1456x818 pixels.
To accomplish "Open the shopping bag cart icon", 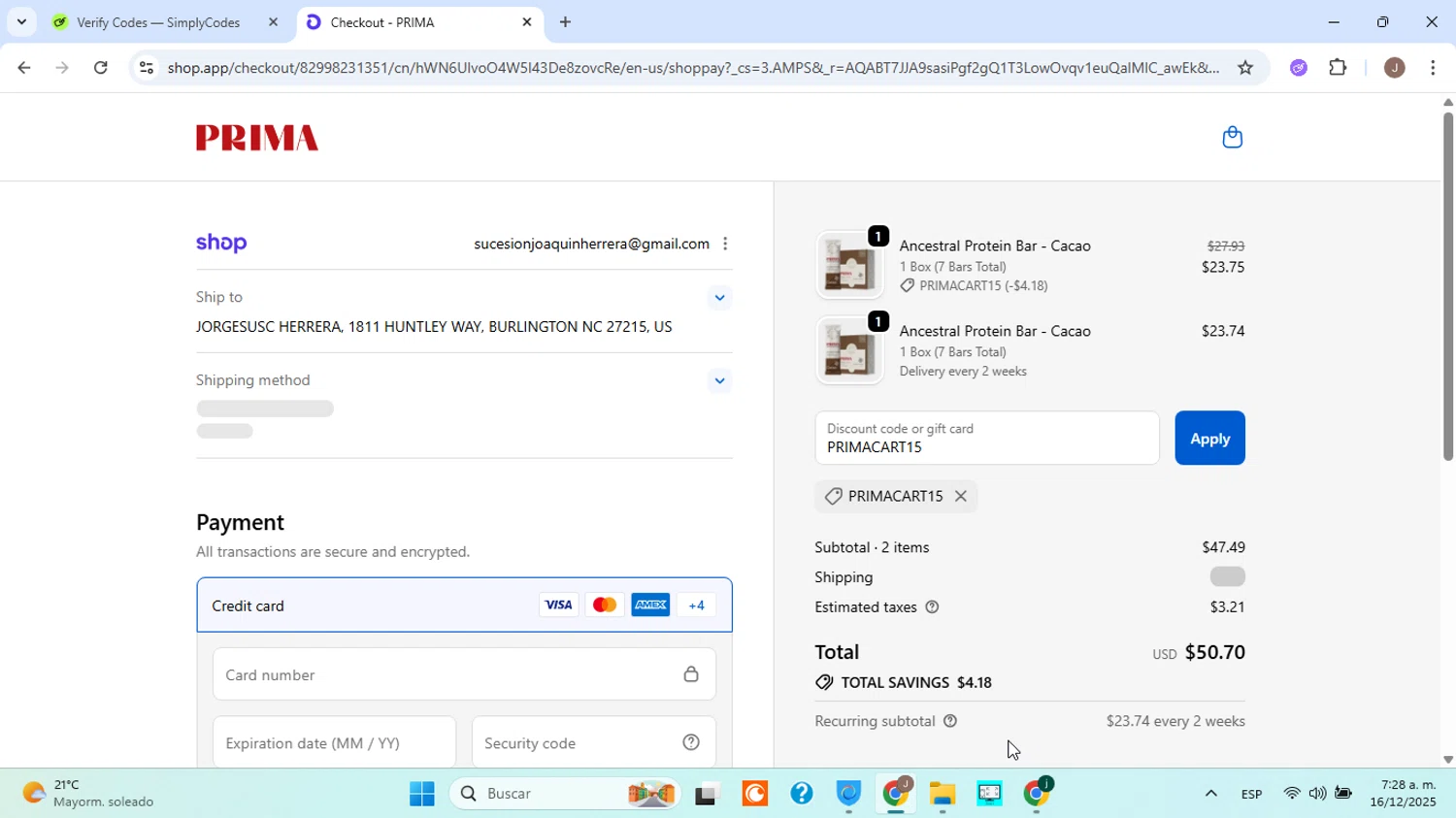I will point(1232,137).
